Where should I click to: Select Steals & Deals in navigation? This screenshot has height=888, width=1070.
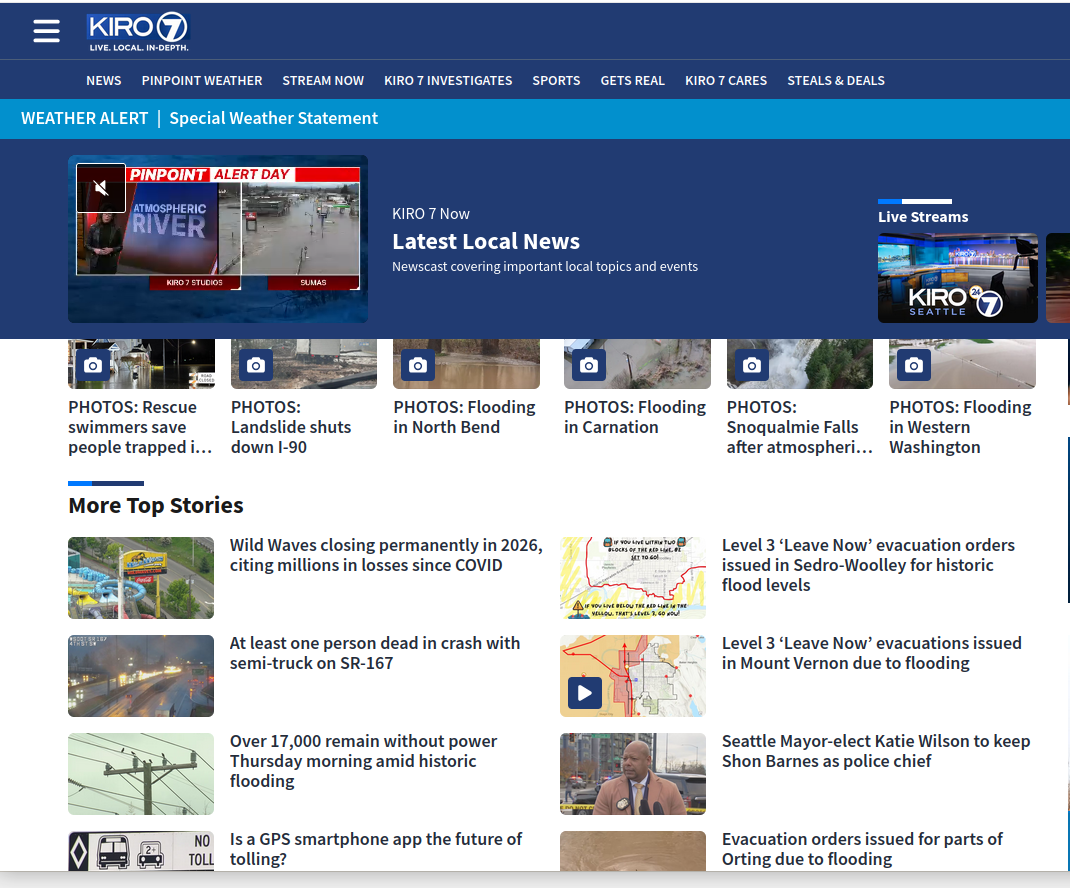coord(836,80)
